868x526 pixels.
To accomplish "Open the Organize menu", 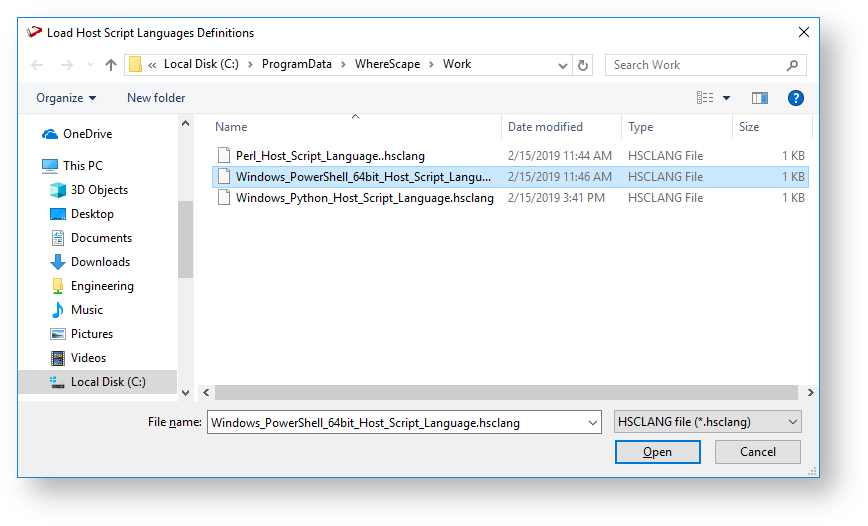I will (x=66, y=98).
